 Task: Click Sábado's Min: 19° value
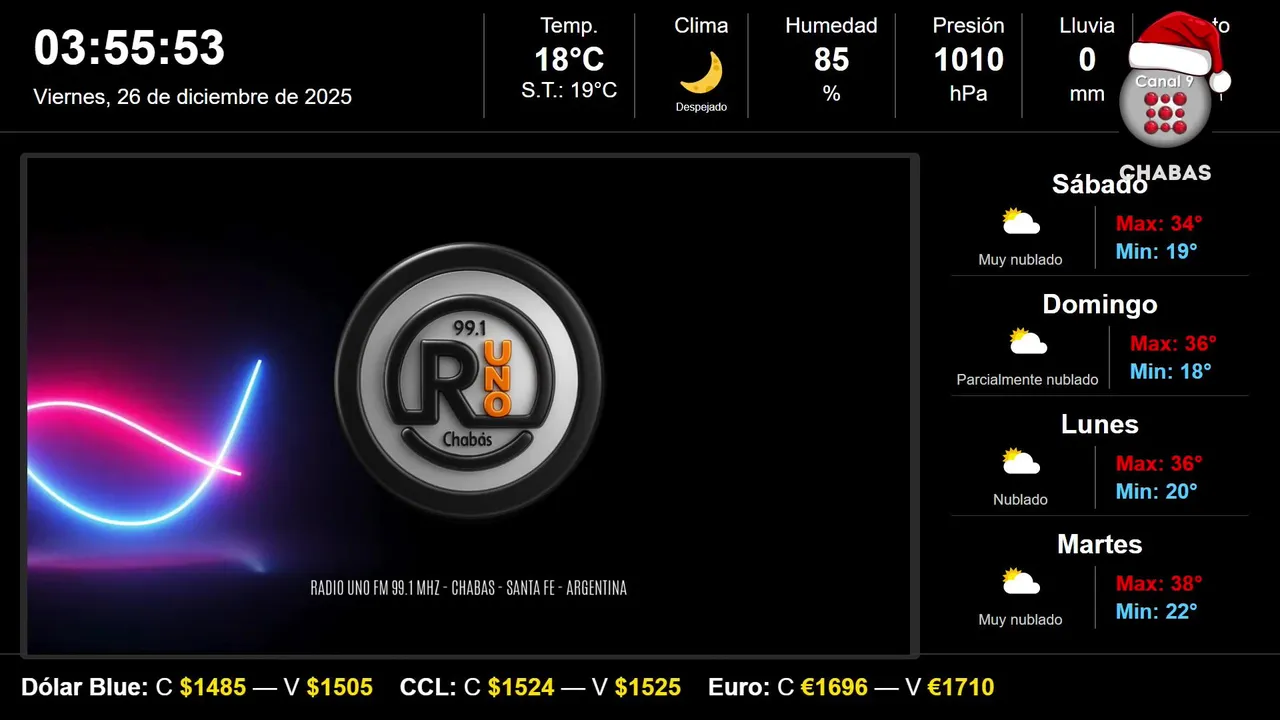[x=1157, y=251]
